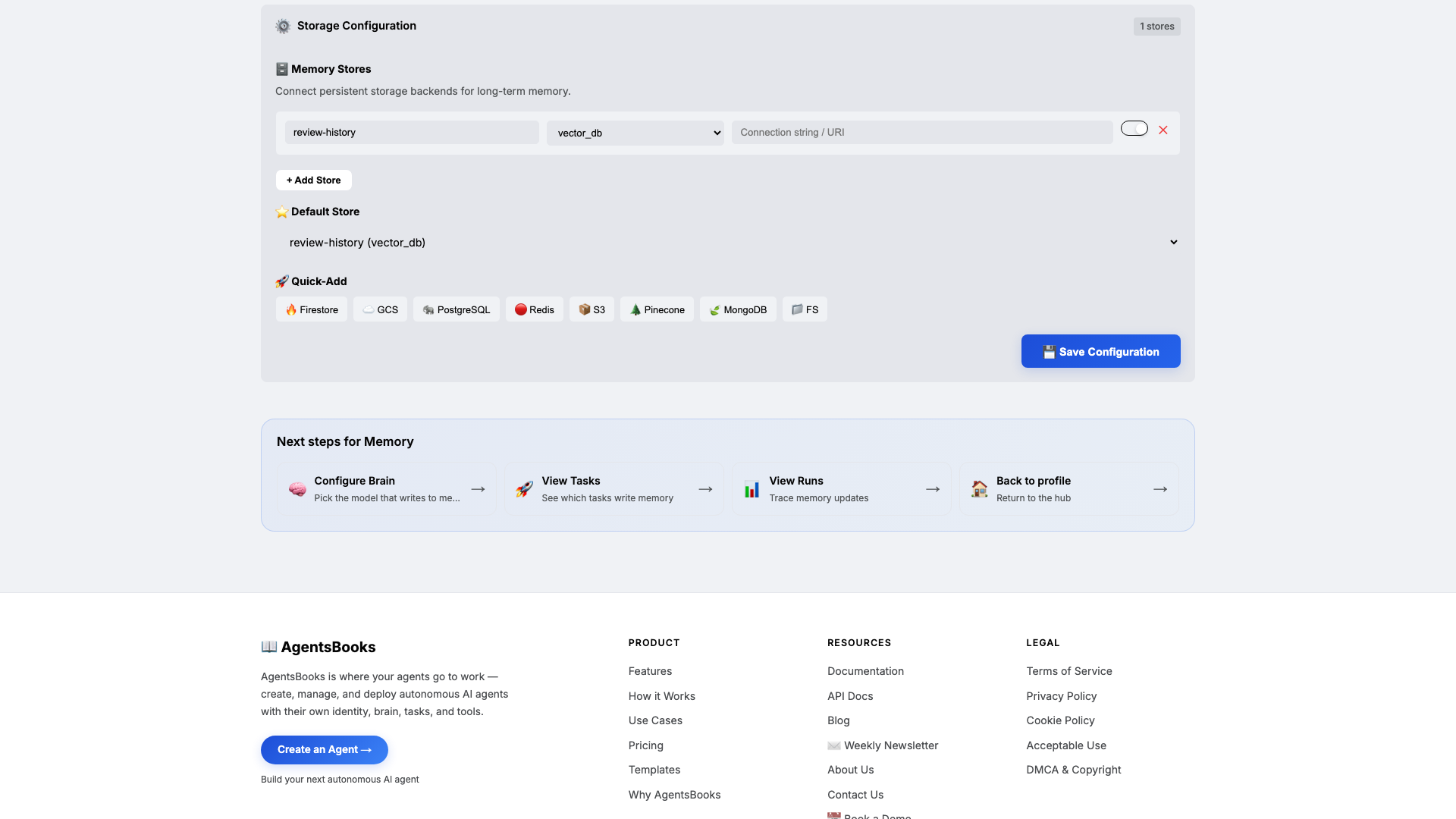Click the Connection string / URI field

click(922, 133)
